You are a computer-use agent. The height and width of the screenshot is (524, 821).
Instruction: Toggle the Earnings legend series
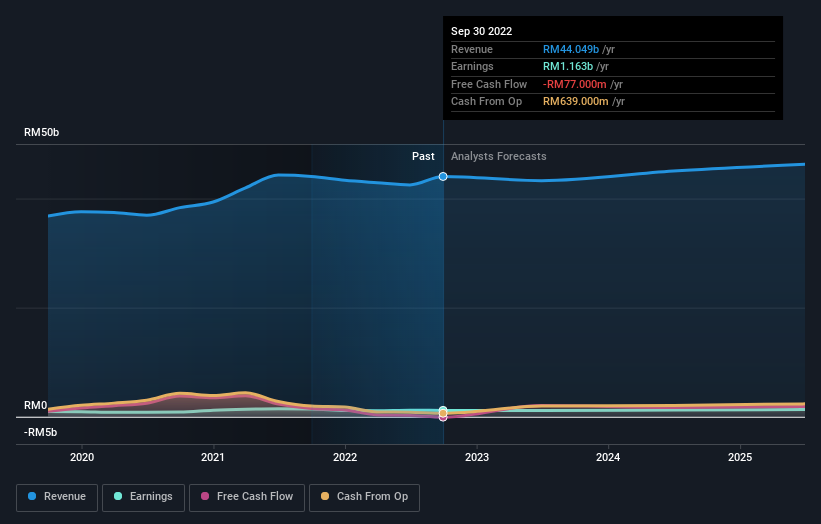coord(143,497)
